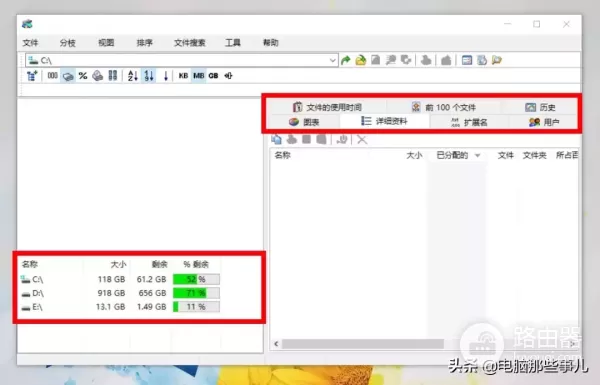This screenshot has width=600, height=385.
Task: Click the automatic units icon after GB
Action: (x=228, y=76)
